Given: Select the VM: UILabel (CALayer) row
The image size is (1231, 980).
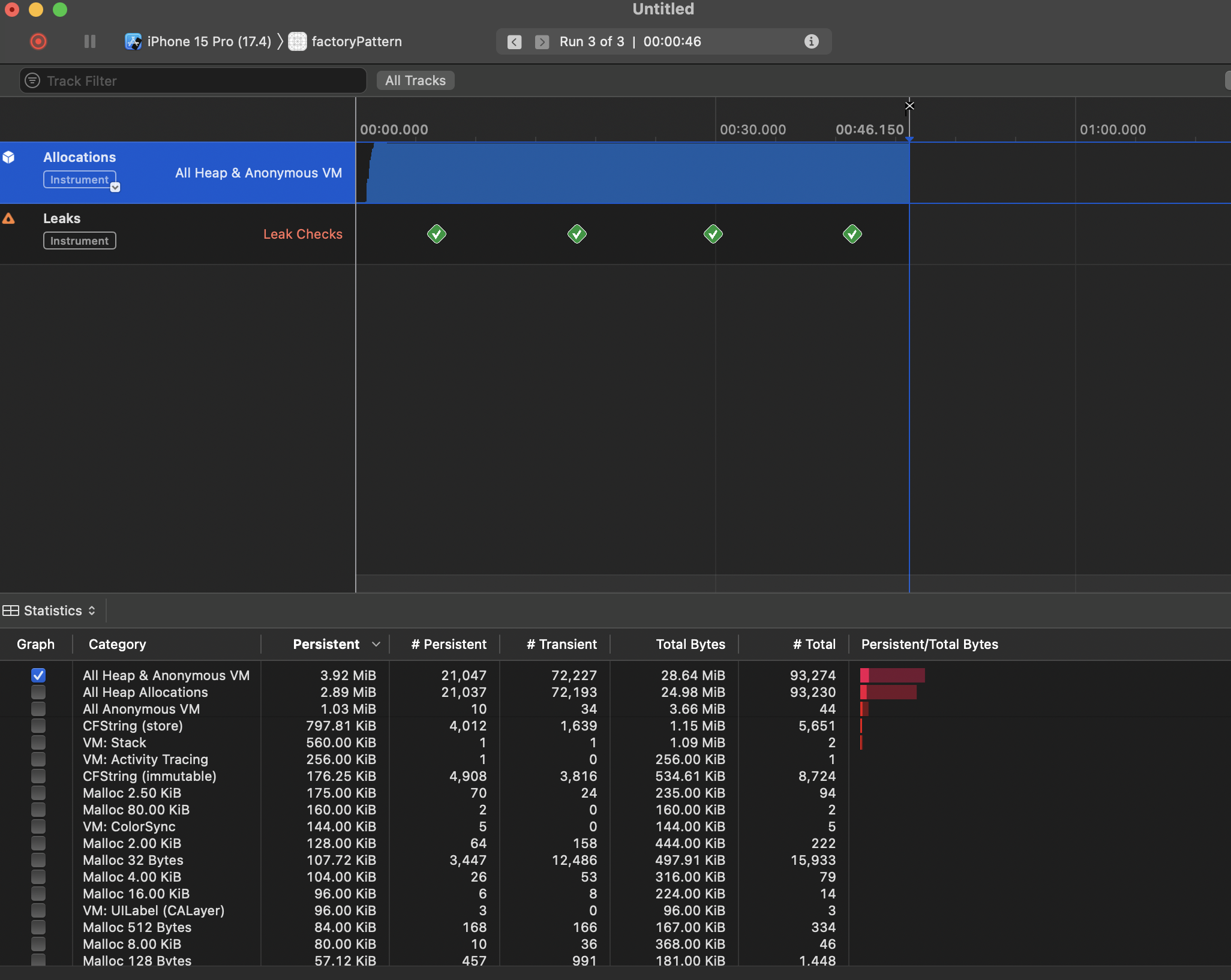Looking at the screenshot, I should pyautogui.click(x=615, y=910).
